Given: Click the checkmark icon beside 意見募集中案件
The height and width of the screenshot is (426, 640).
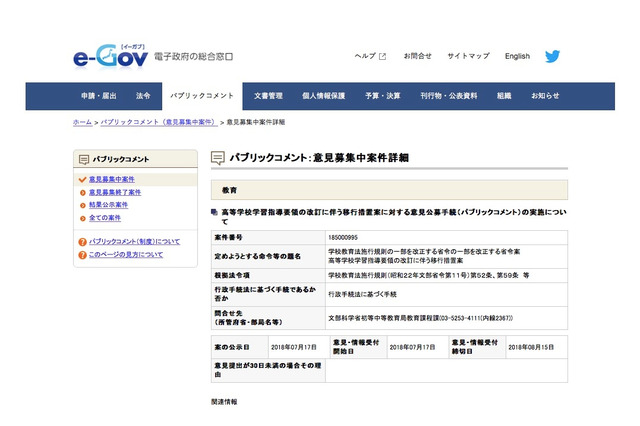Looking at the screenshot, I should coord(82,179).
